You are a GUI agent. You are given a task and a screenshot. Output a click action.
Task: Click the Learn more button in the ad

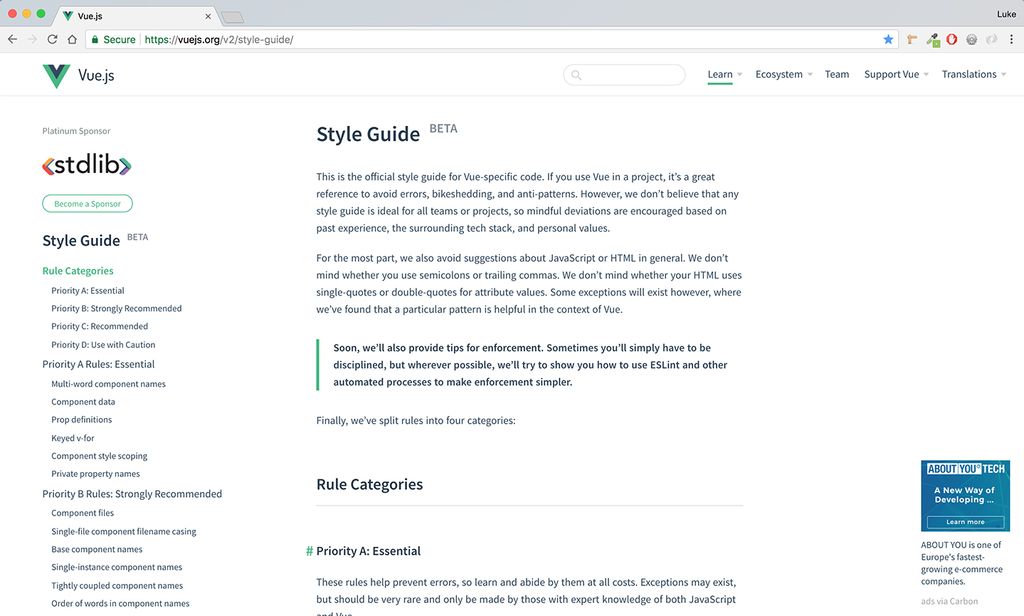click(x=964, y=521)
